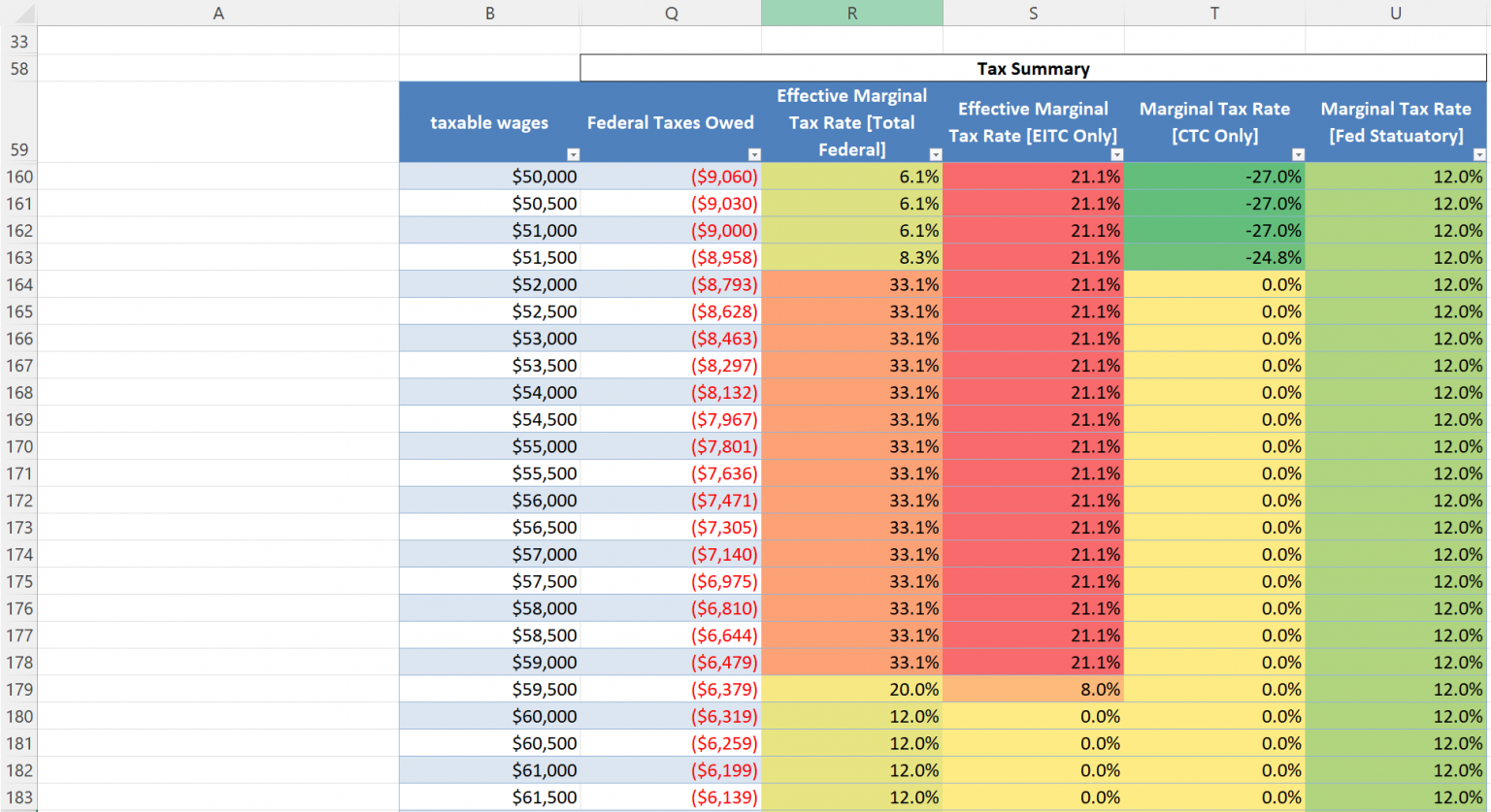Click the filter arrow on Marginal Tax Rate [CTC Only]

pyautogui.click(x=1299, y=153)
